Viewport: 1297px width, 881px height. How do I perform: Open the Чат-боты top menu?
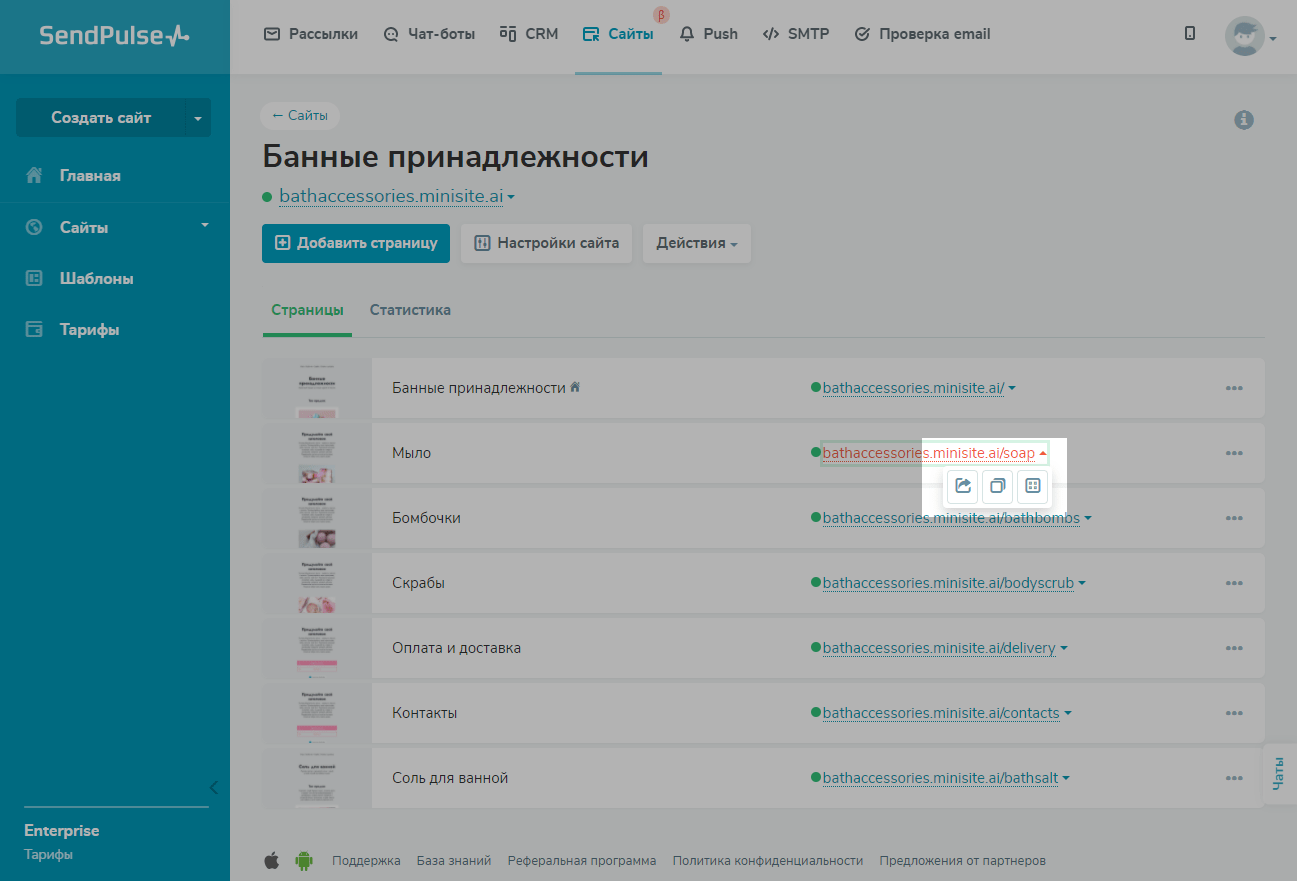coord(429,34)
